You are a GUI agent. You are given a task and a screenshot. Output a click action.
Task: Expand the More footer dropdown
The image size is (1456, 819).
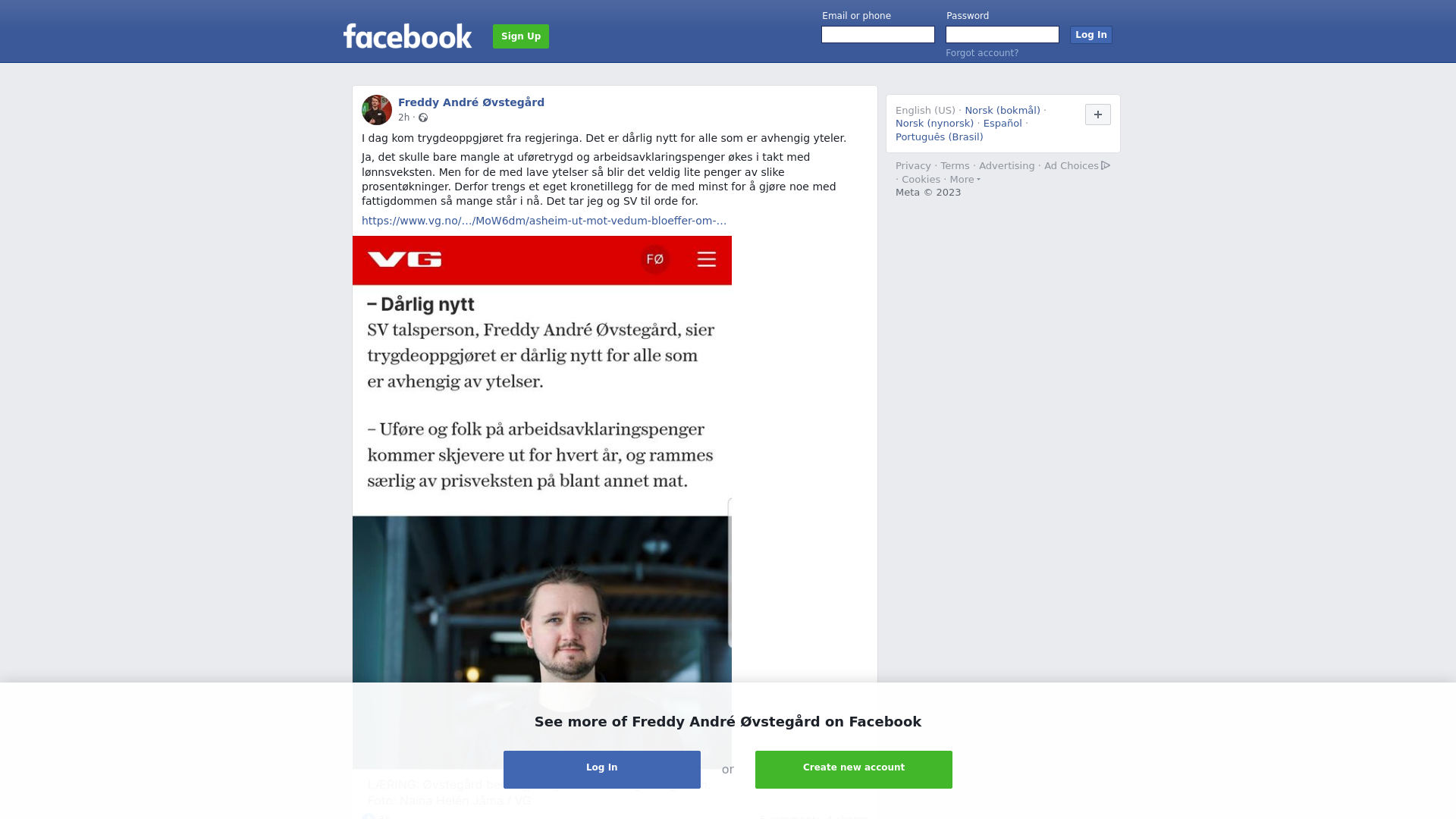pos(965,180)
